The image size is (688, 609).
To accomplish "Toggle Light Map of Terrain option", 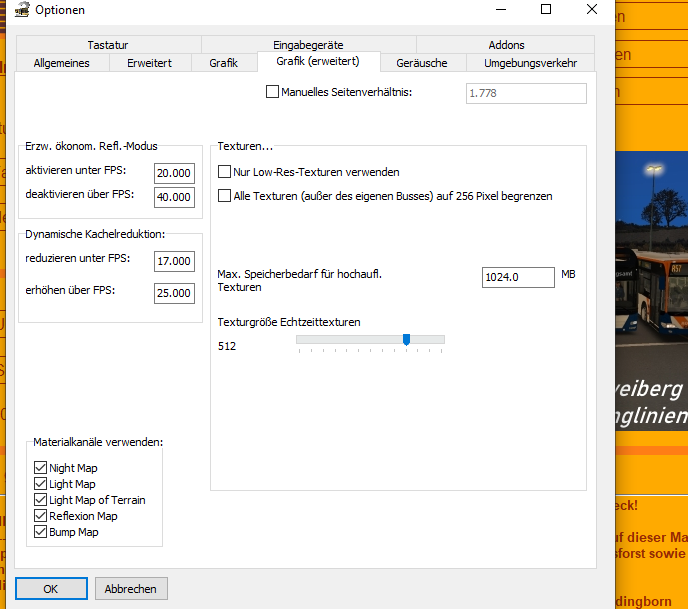I will [41, 500].
